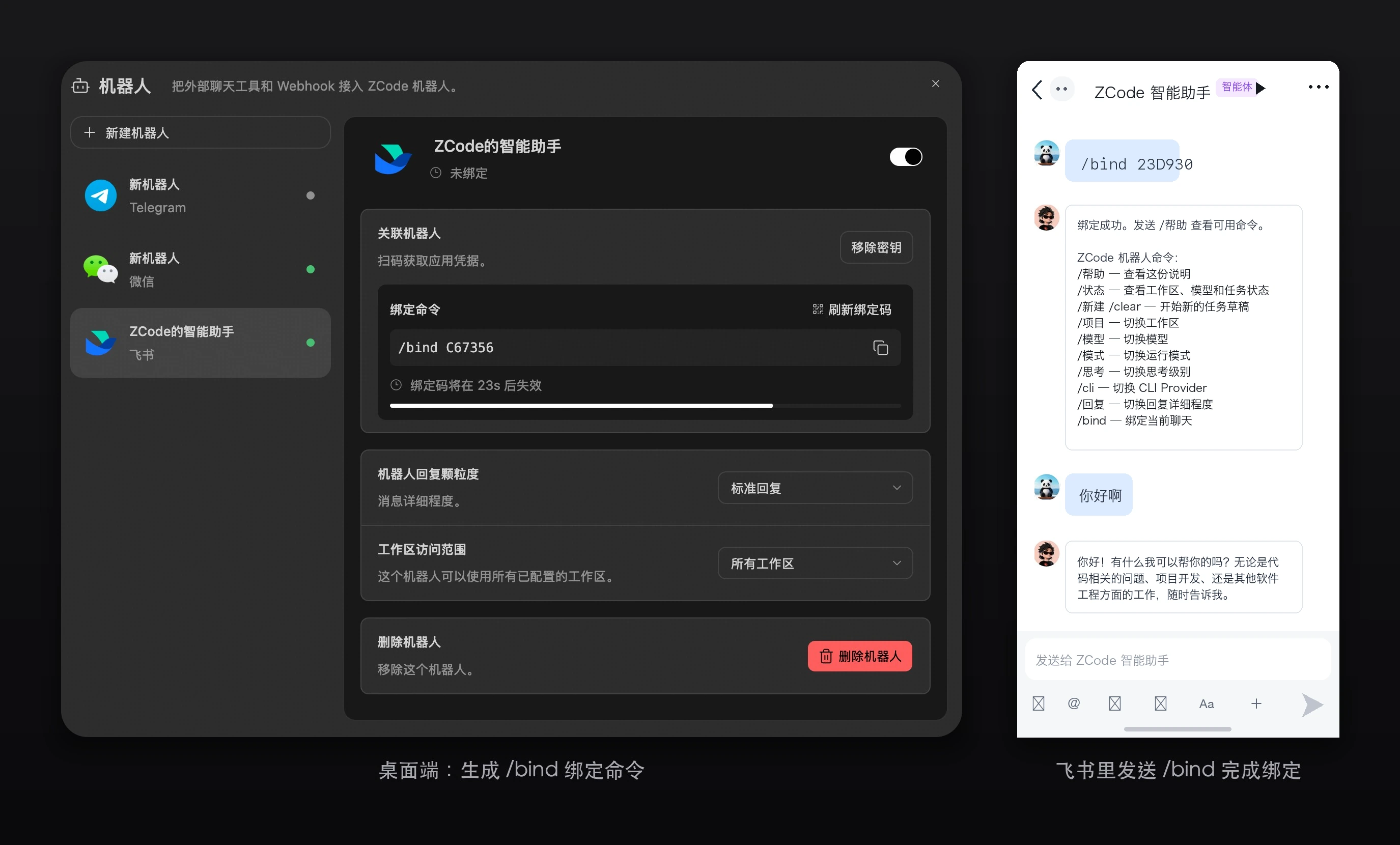Click the send arrow in Feishu chat

click(1312, 705)
